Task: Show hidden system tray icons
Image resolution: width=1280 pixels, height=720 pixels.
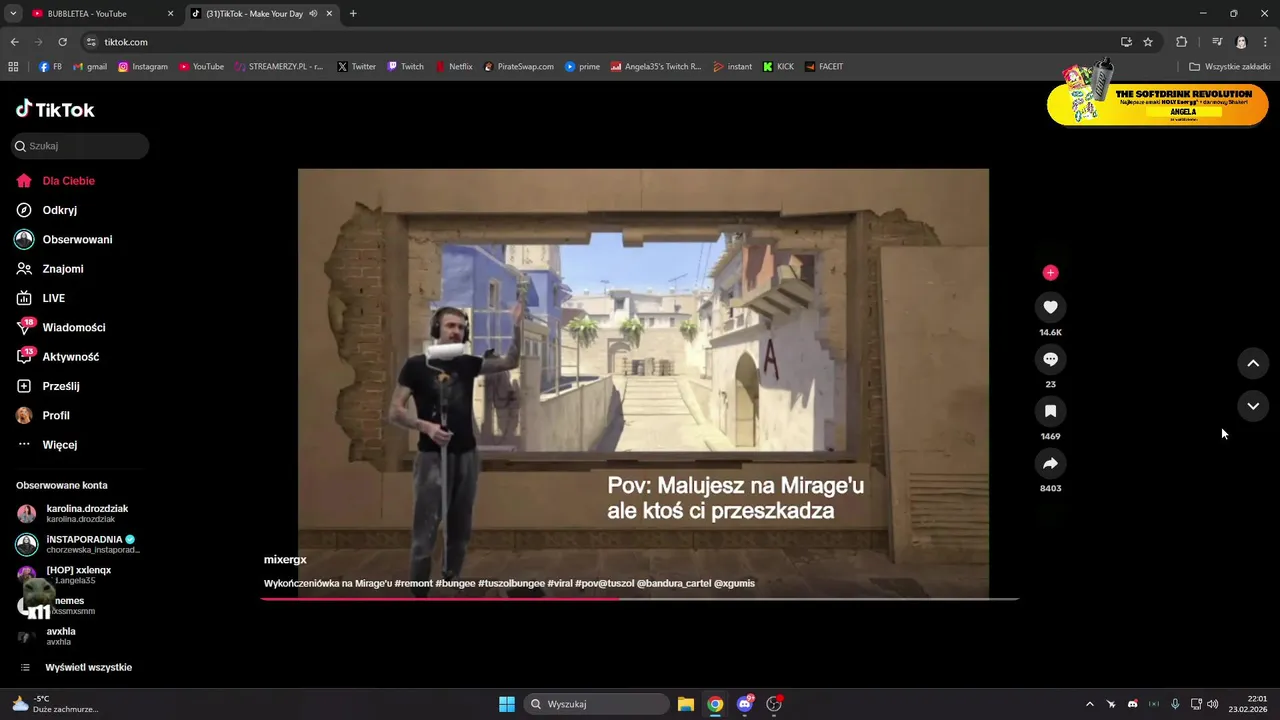Action: click(x=1090, y=704)
